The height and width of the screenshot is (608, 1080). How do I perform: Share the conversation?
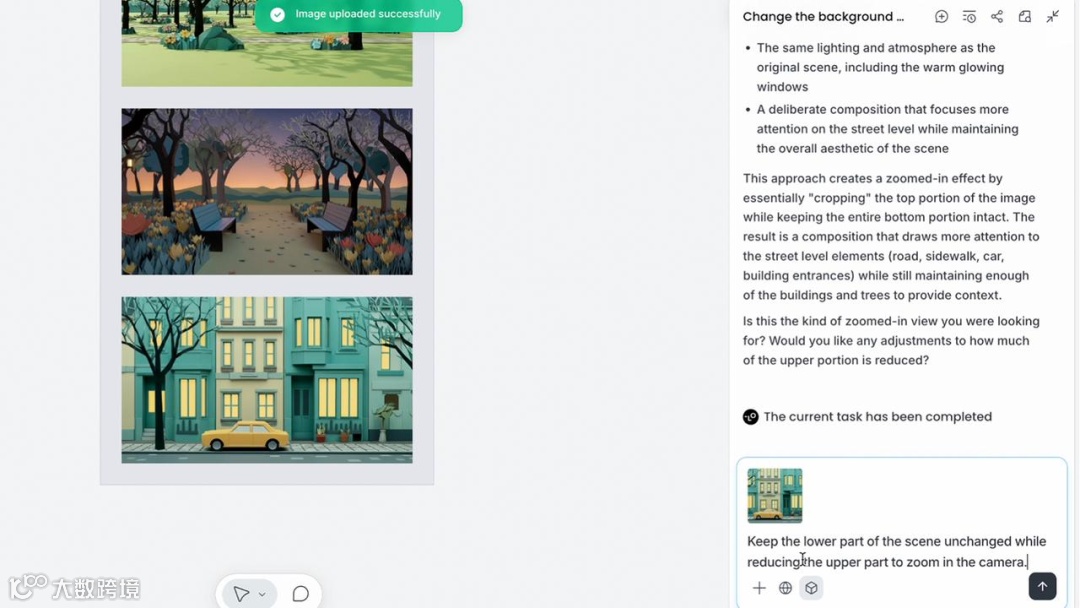(x=997, y=17)
